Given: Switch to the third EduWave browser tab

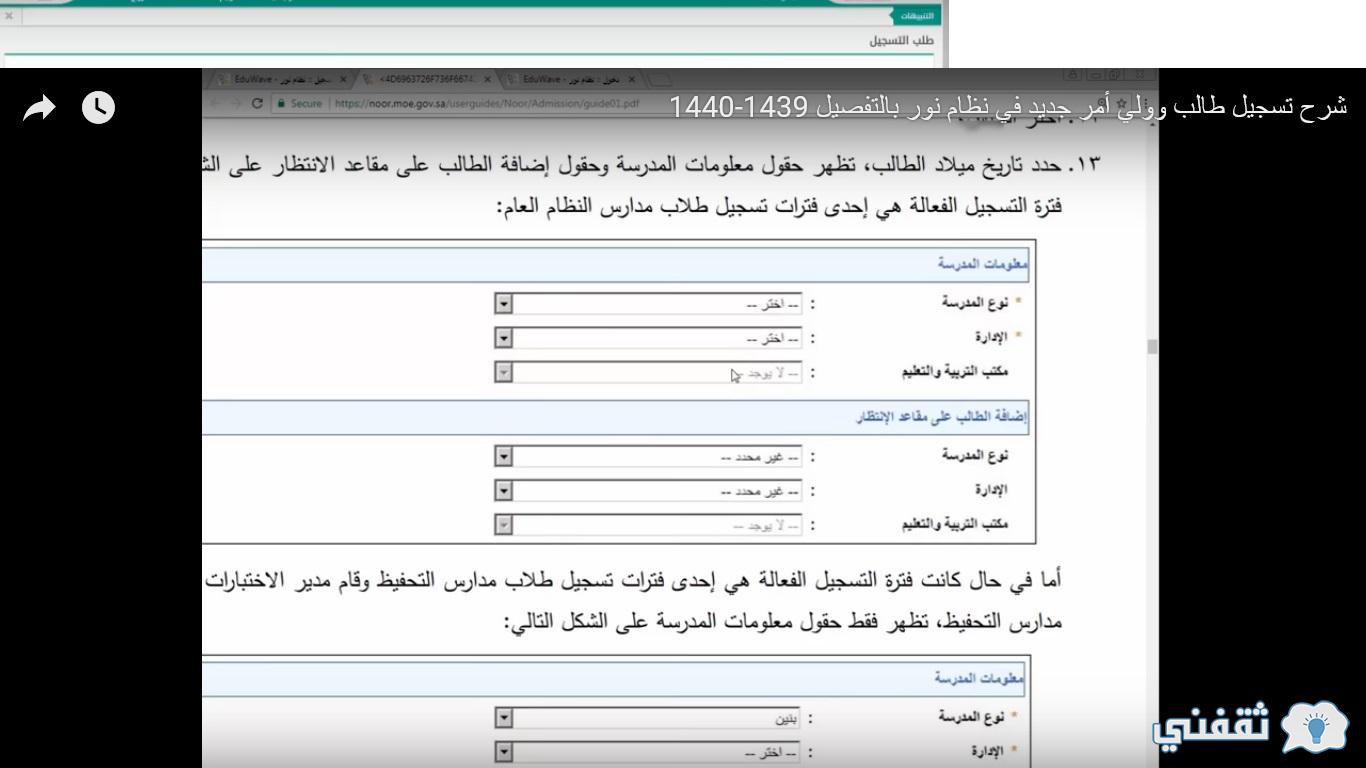Looking at the screenshot, I should 565,80.
